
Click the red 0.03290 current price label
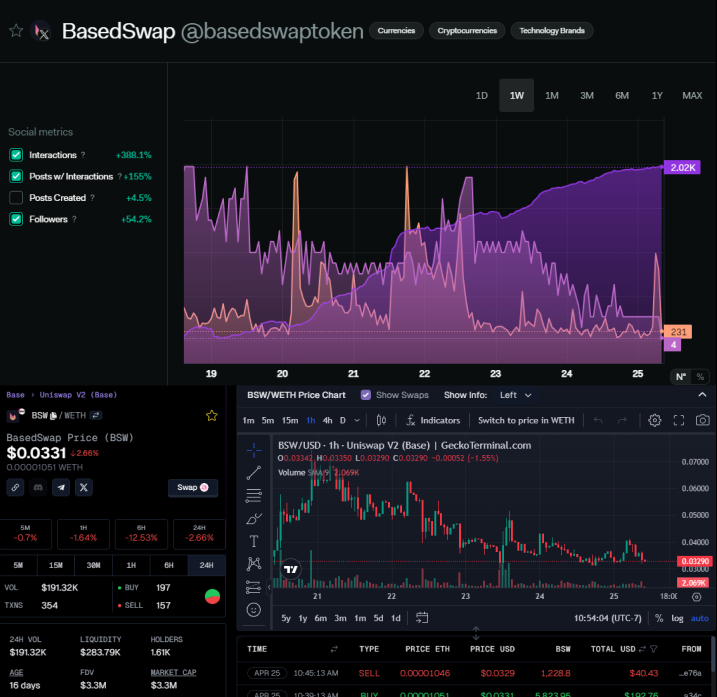coord(695,561)
